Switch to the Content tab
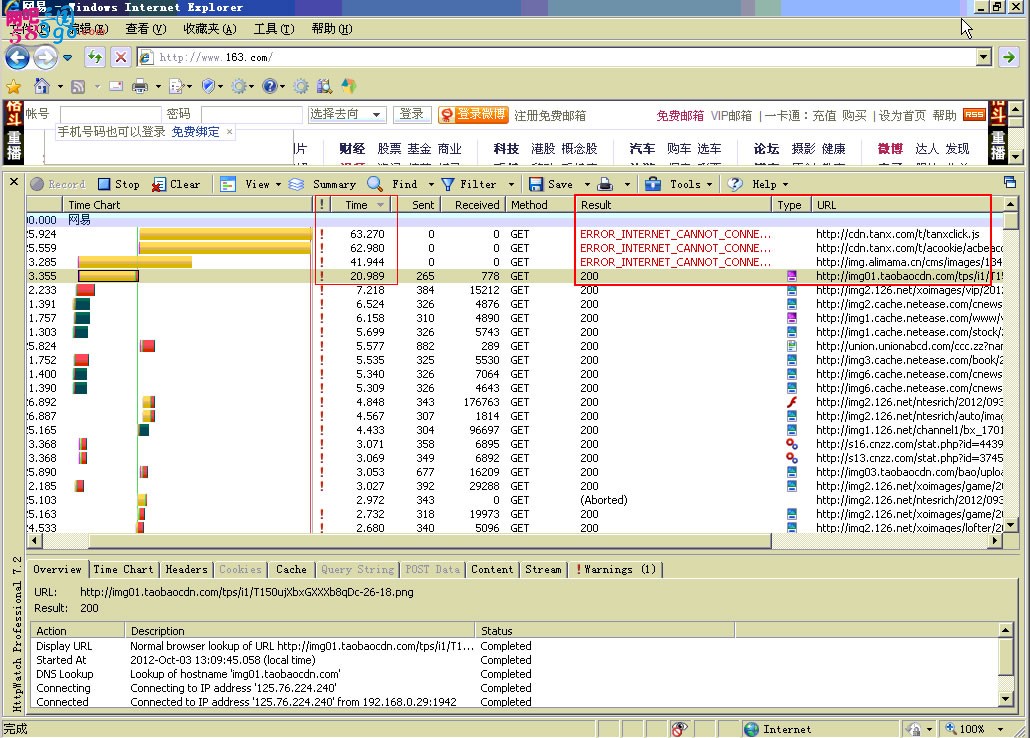Viewport: 1030px width, 738px height. (492, 570)
